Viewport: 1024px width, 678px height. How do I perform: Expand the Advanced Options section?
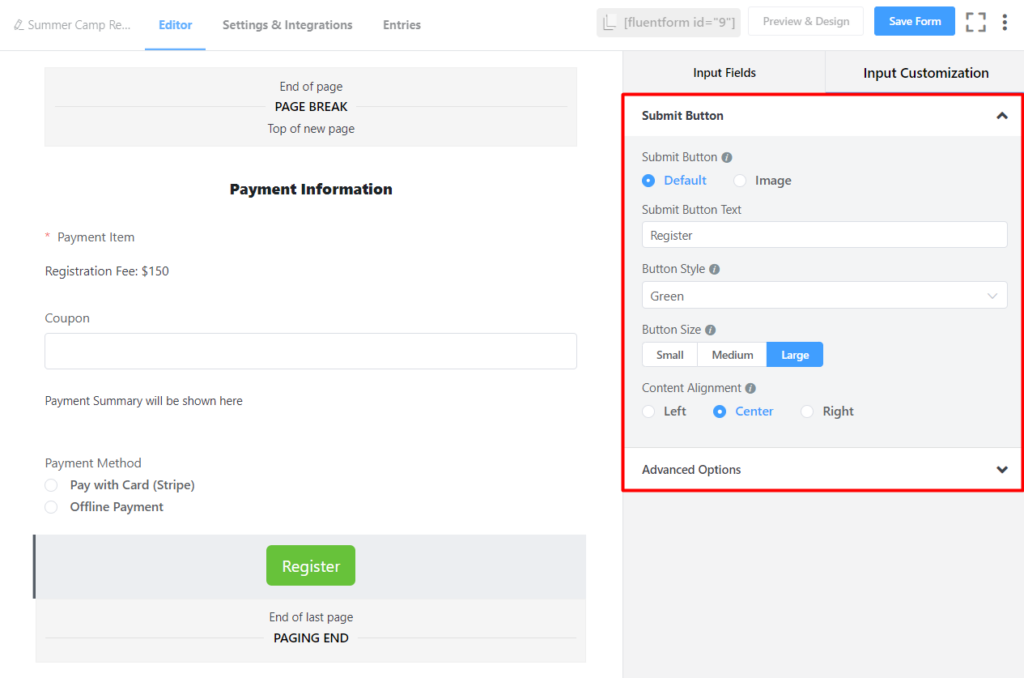823,470
